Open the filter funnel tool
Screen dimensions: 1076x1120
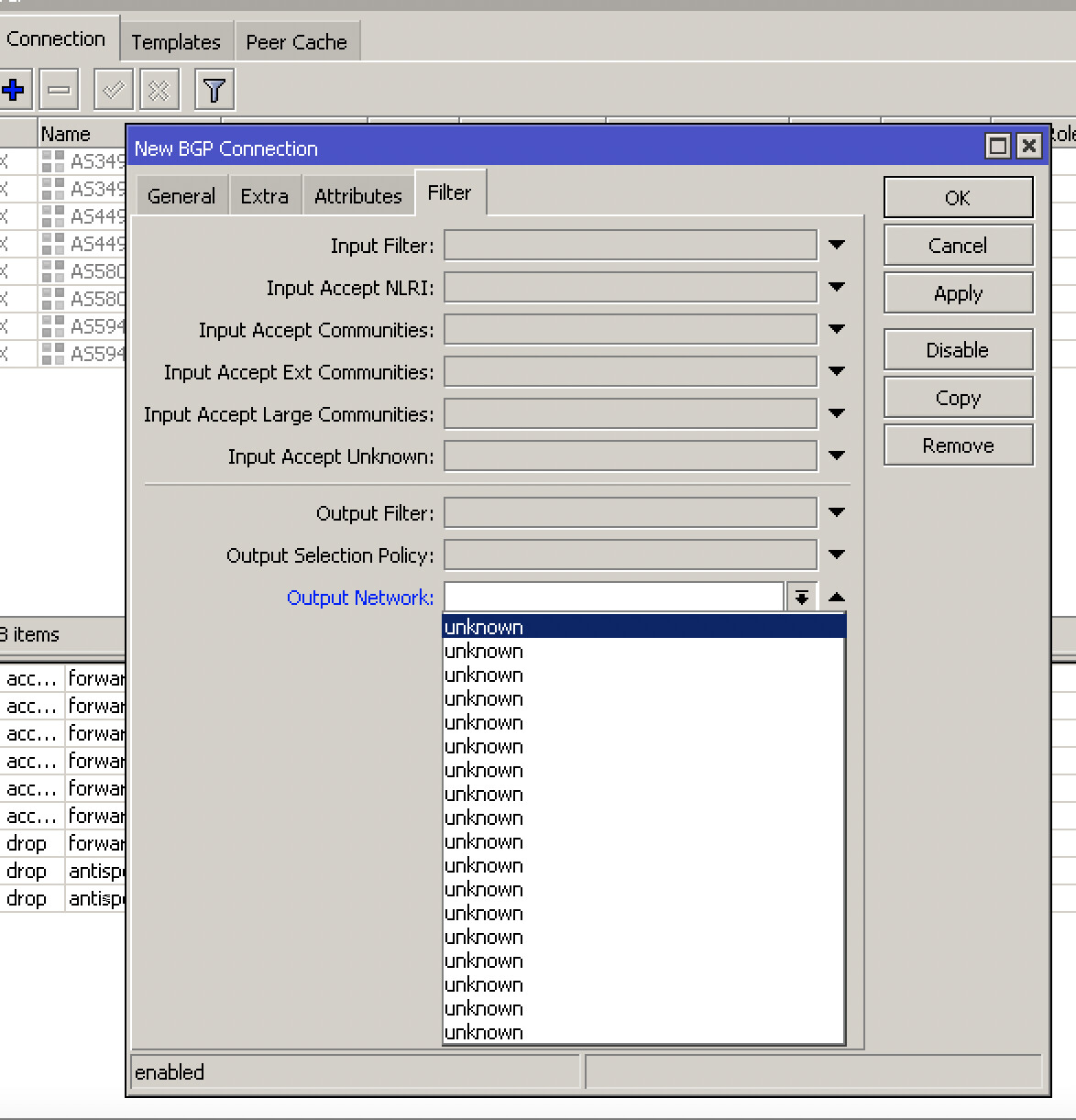coord(214,90)
